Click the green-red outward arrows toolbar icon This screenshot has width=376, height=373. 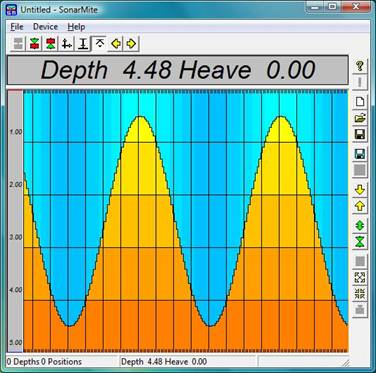tap(50, 44)
